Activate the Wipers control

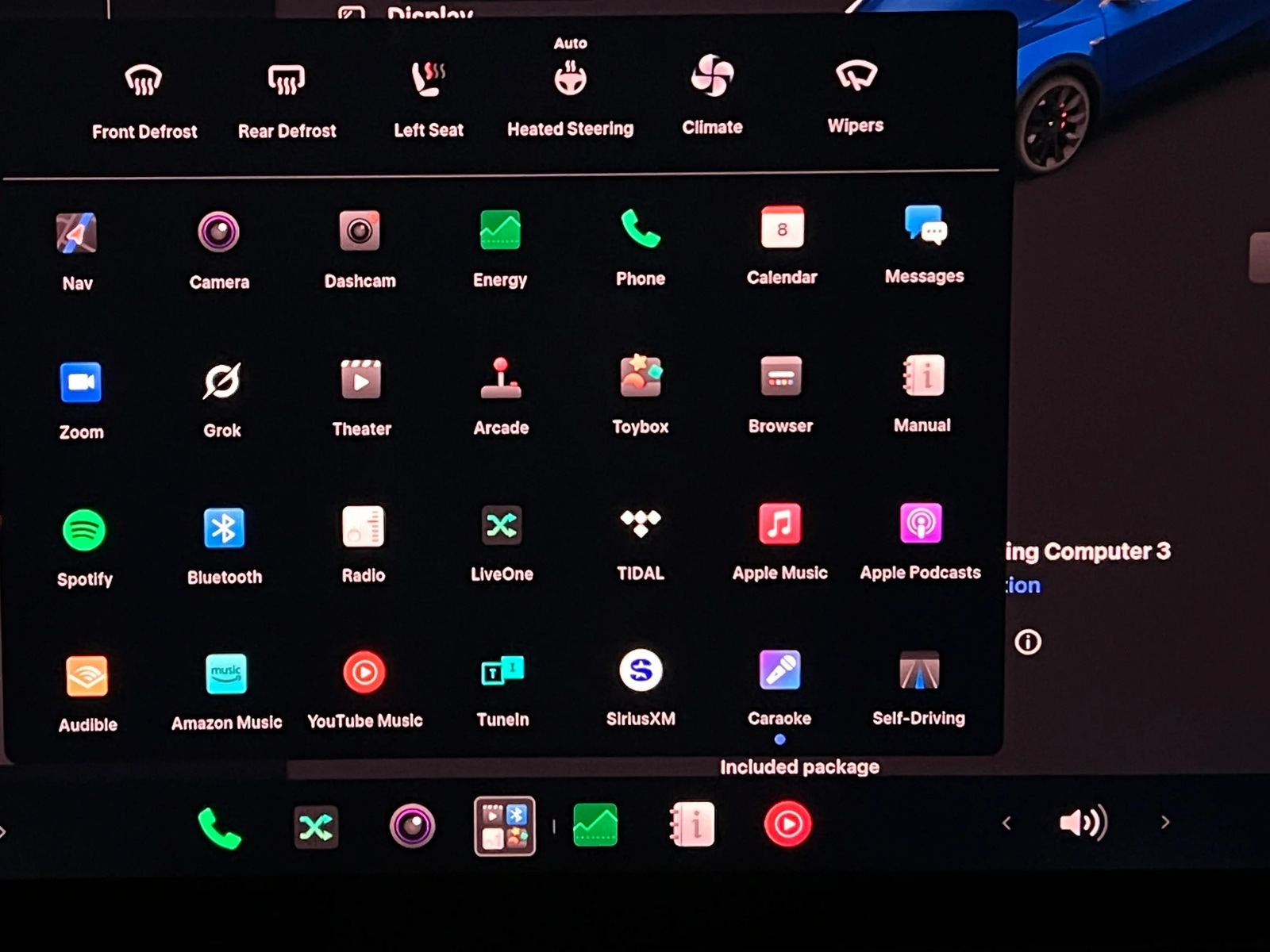(x=856, y=75)
